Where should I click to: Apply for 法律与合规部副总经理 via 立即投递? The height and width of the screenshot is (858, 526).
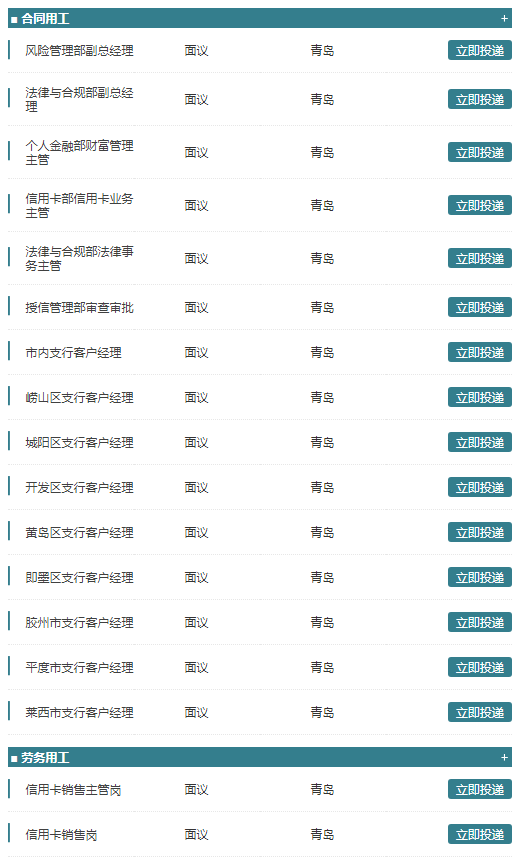[479, 99]
